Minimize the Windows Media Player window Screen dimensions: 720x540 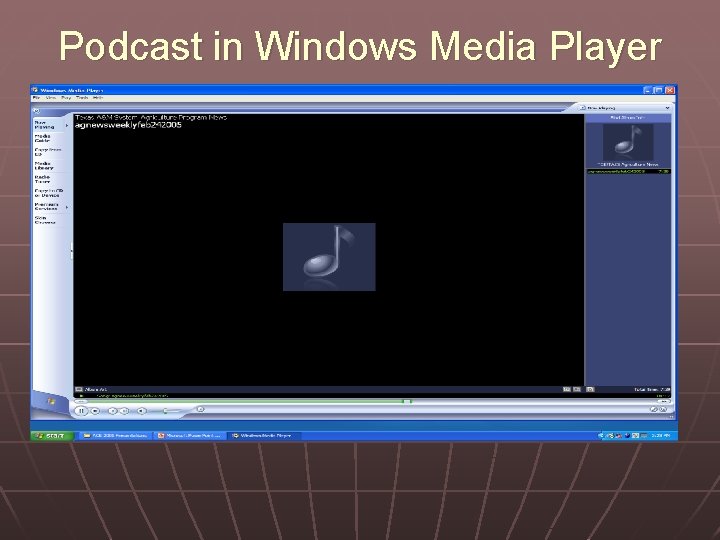[647, 90]
